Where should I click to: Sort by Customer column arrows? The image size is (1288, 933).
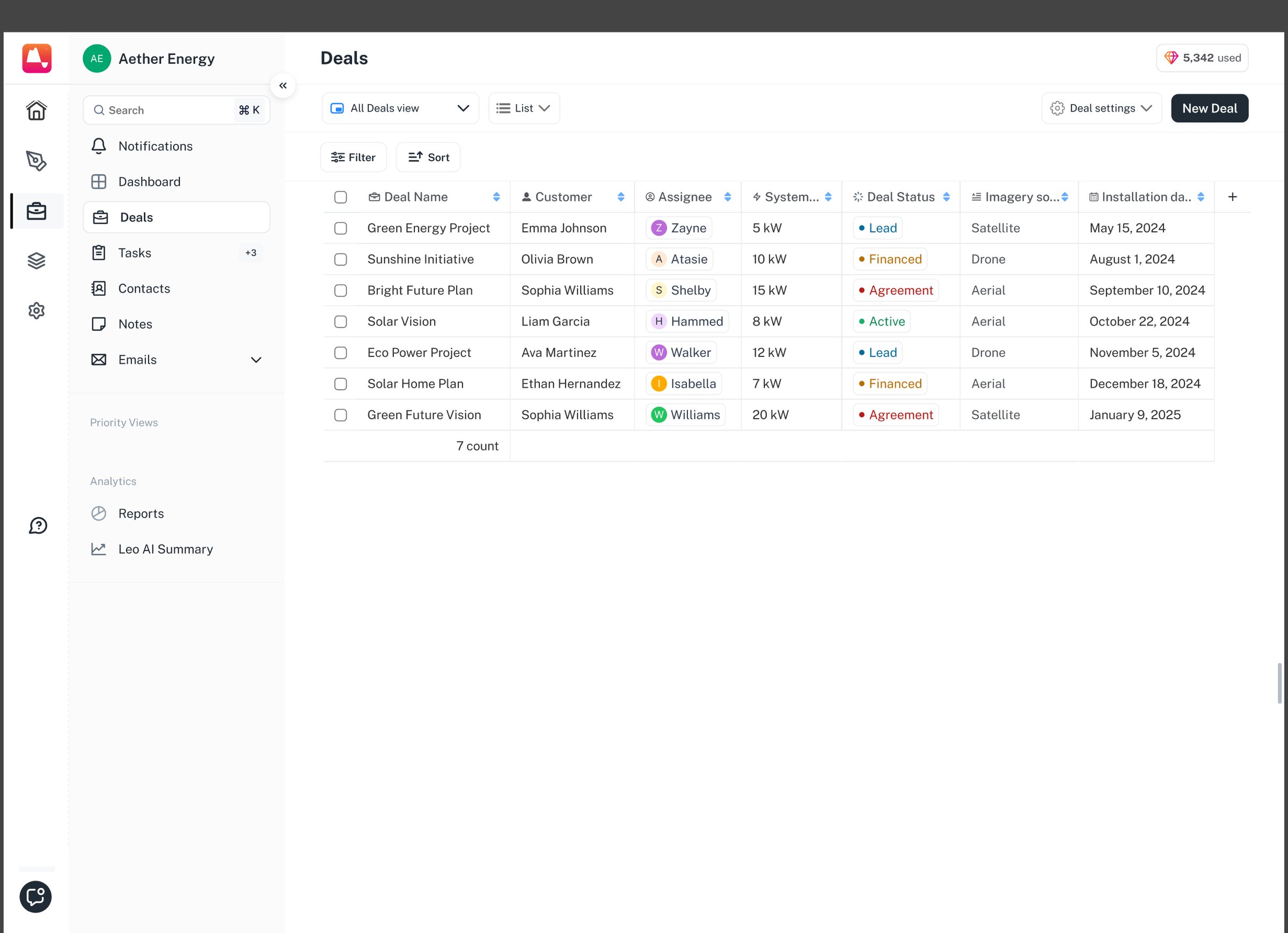point(621,196)
